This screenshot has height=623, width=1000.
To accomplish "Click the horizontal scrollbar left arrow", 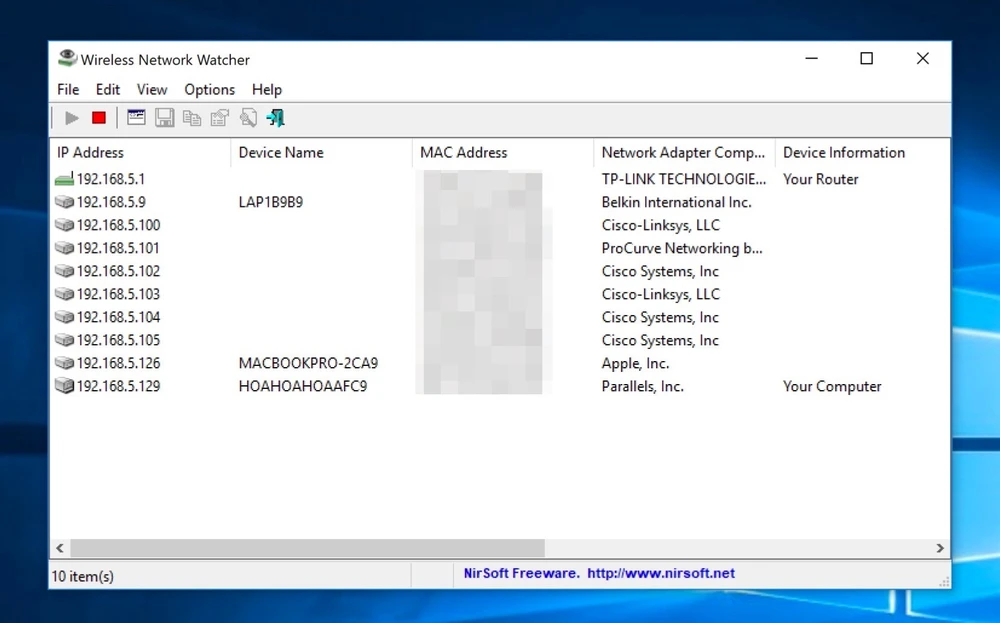I will [x=60, y=548].
